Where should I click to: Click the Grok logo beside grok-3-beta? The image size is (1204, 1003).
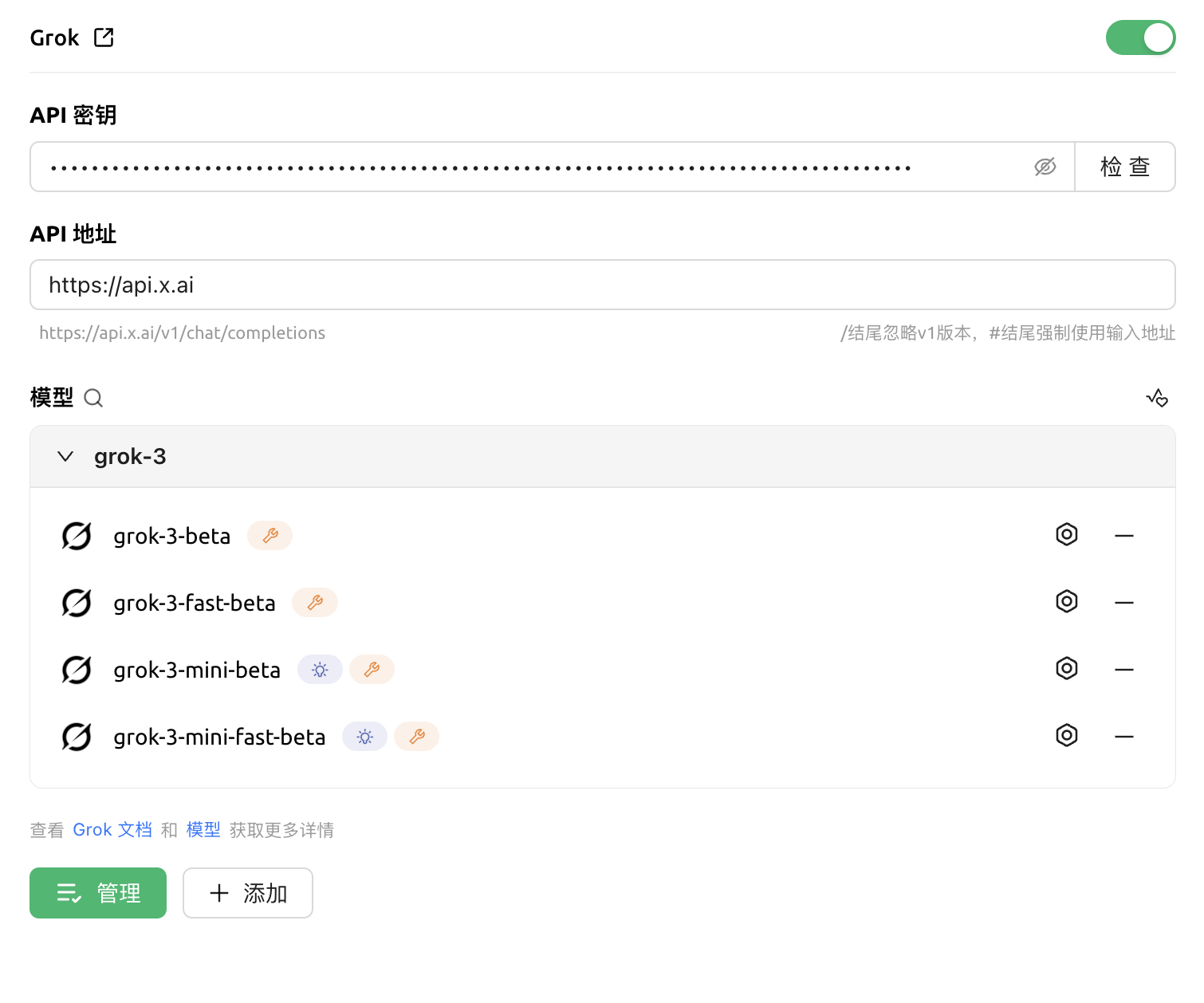[x=76, y=535]
